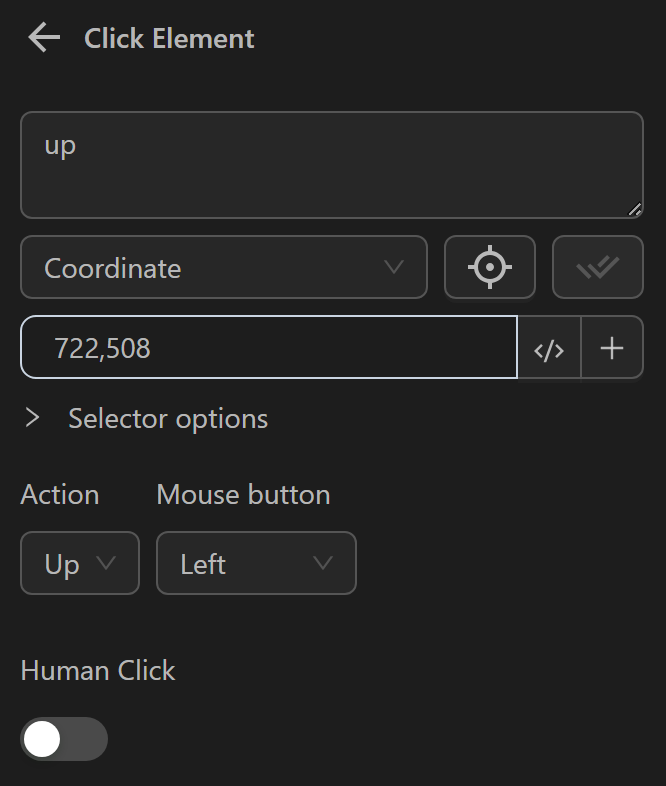
Task: Click the double-checkmark verify selector icon
Action: 598,267
